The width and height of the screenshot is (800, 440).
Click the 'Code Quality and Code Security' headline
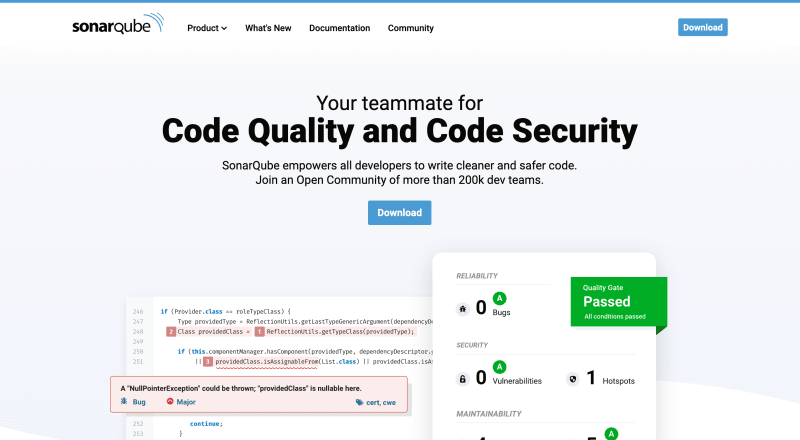click(399, 131)
